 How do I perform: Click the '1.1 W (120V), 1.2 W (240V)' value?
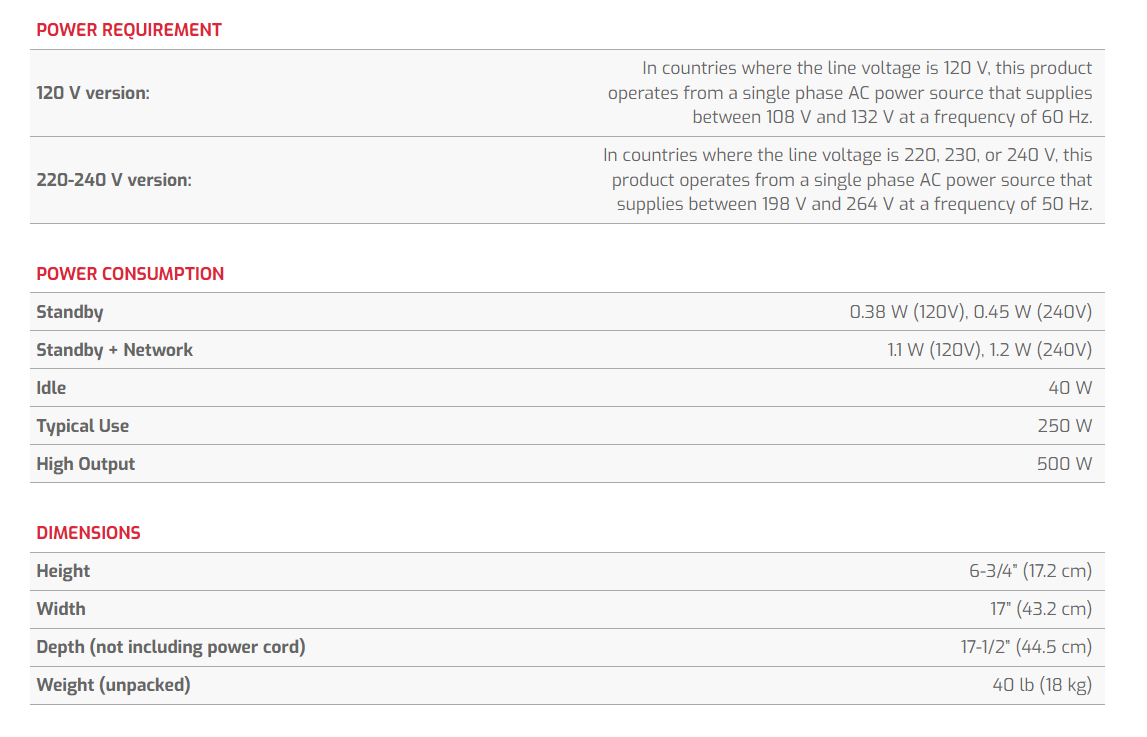coord(989,350)
